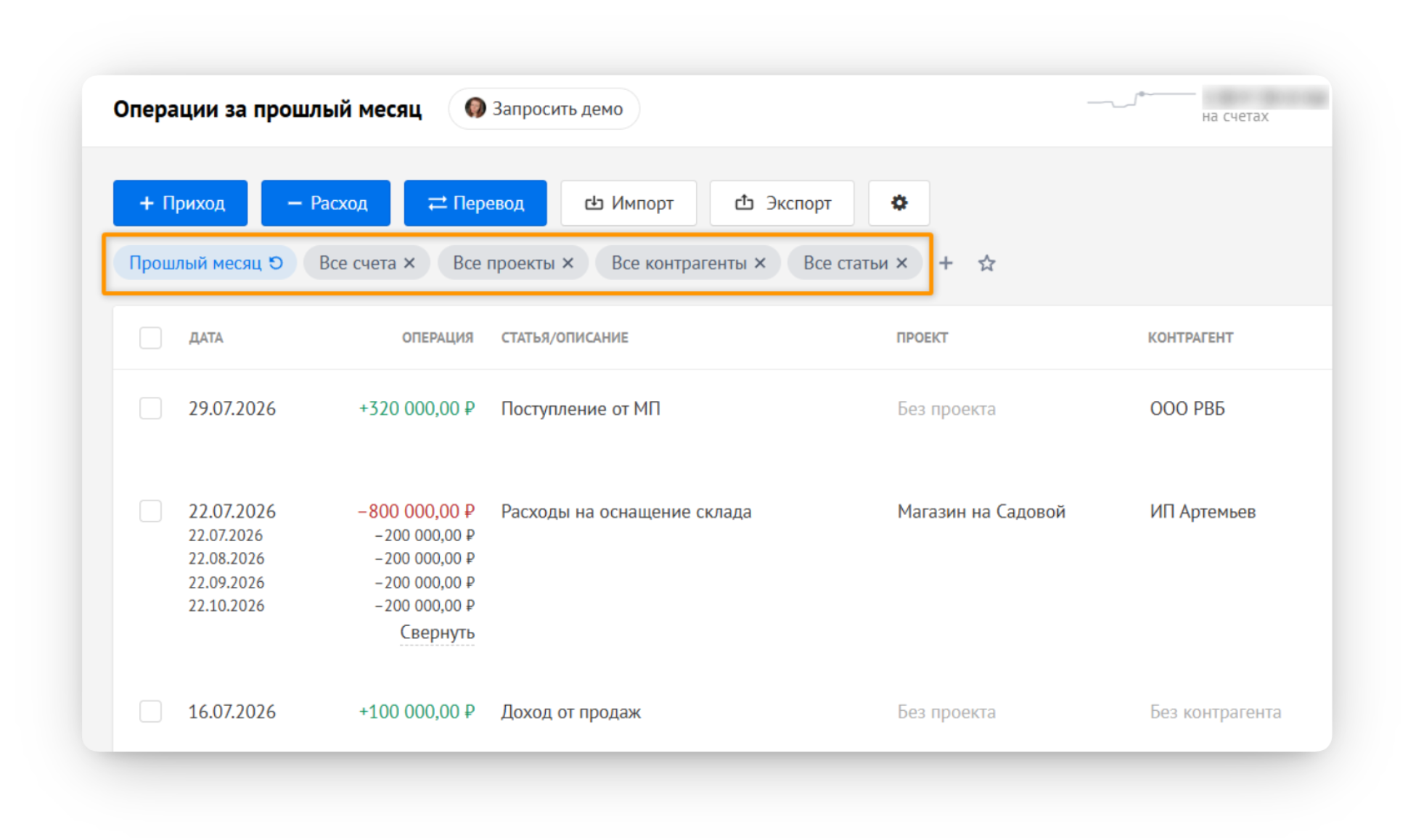Tick the select-all checkbox in table header
Image resolution: width=1408 pixels, height=840 pixels.
point(150,338)
